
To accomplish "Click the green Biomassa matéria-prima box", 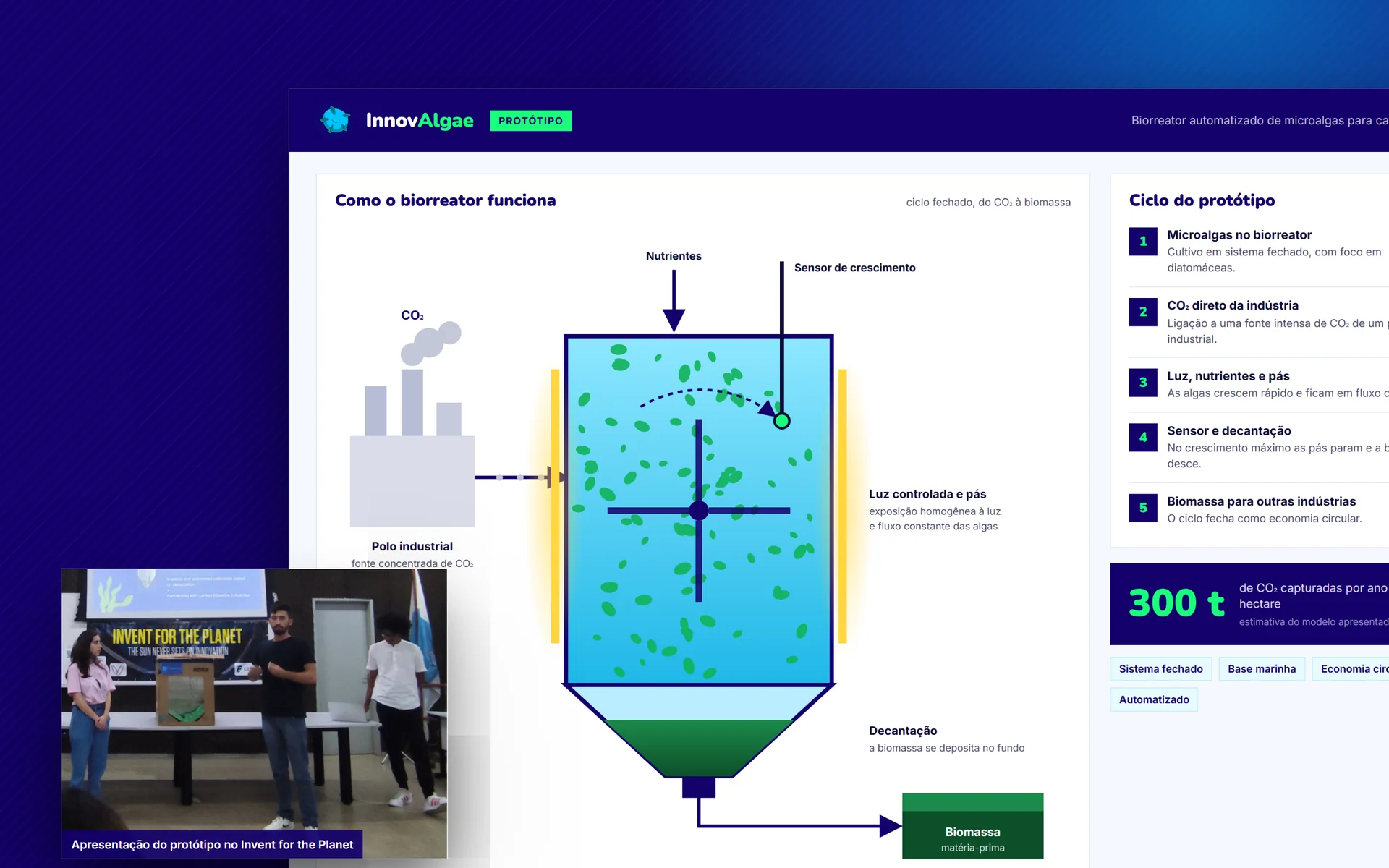I will coord(972,826).
